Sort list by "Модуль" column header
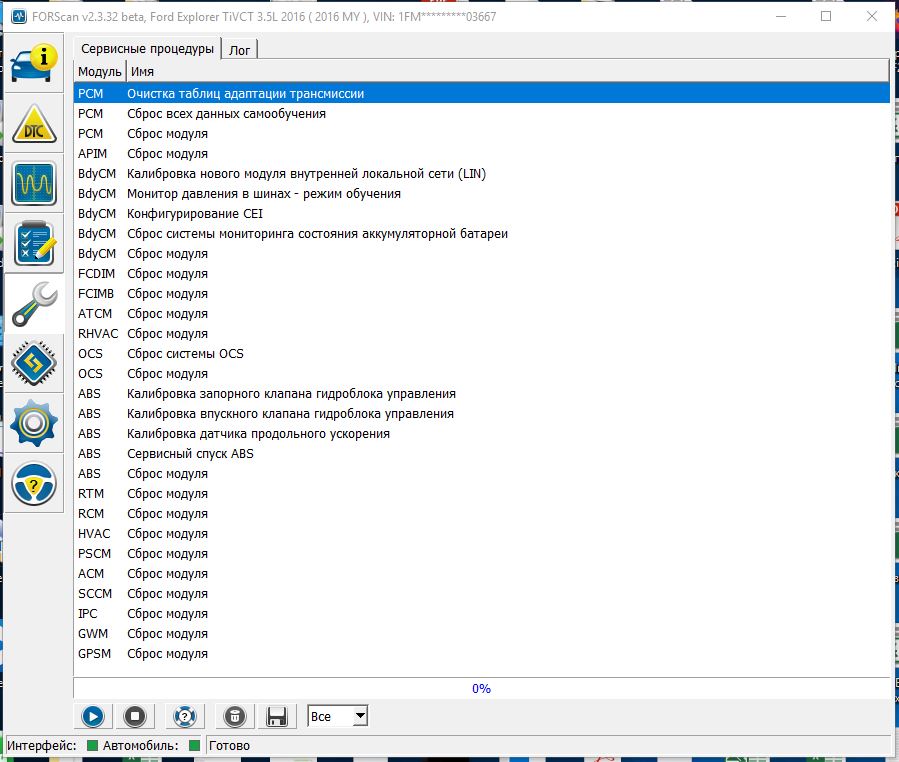 tap(99, 72)
